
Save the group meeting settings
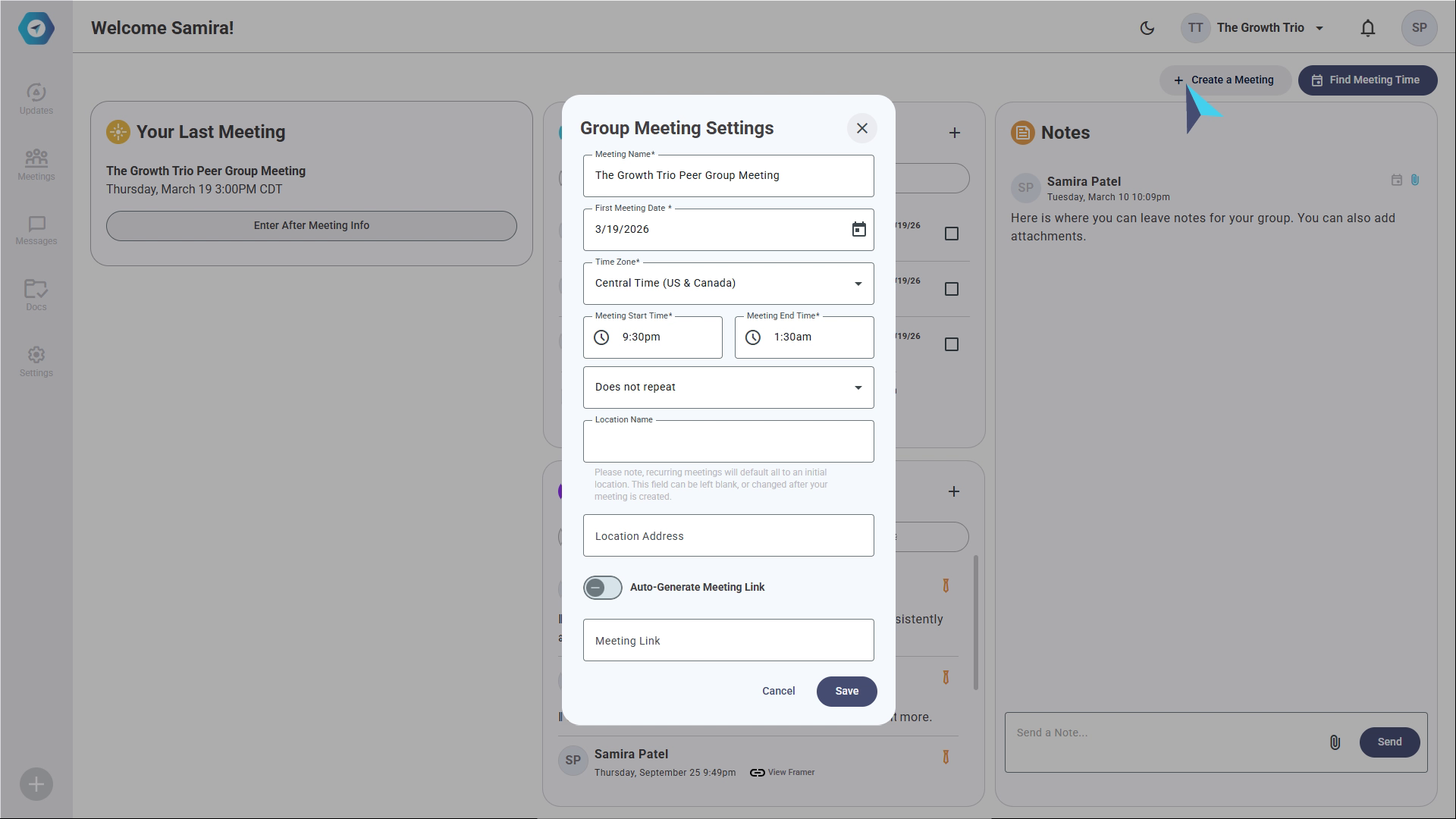click(x=846, y=691)
